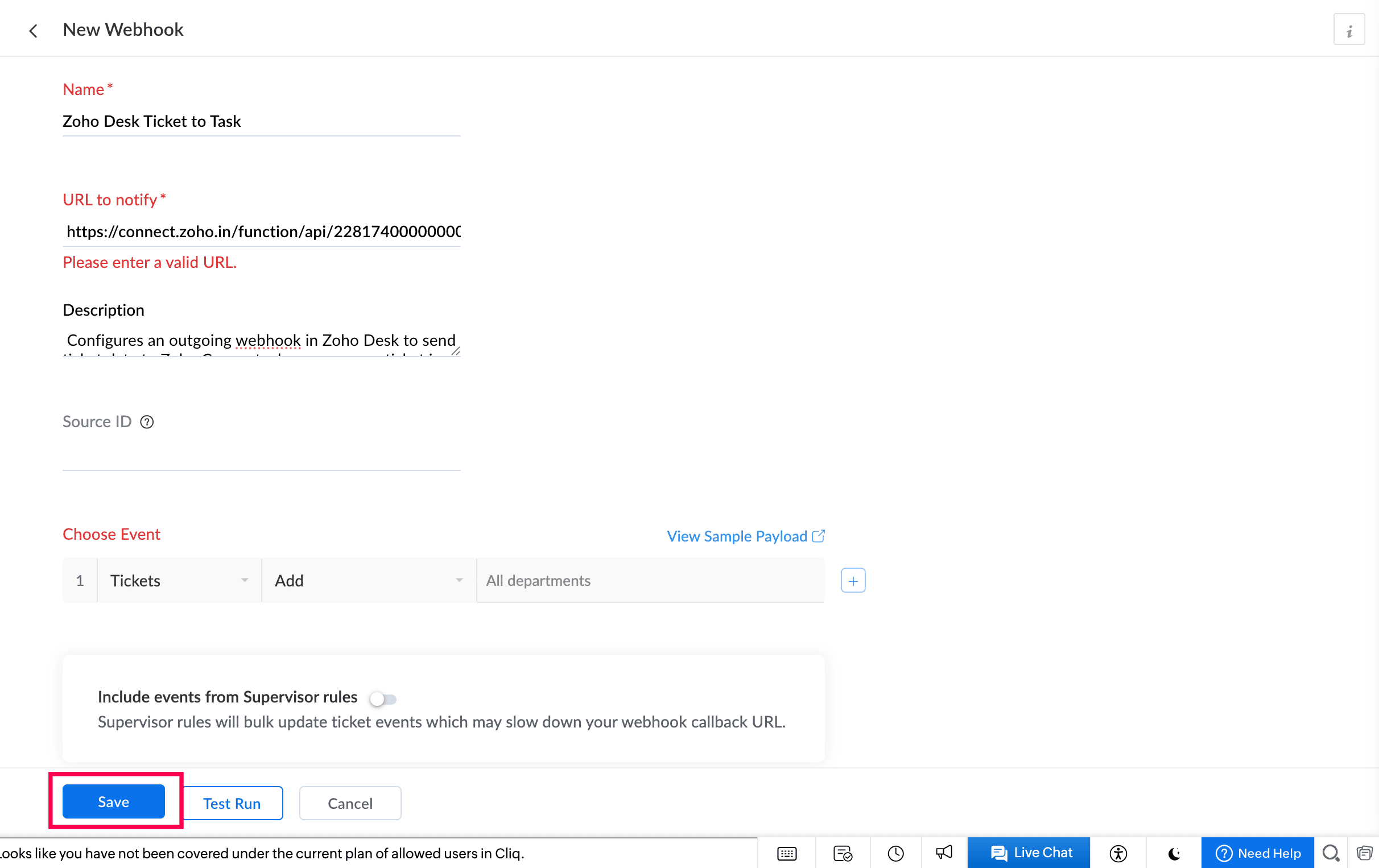
Task: Focus the URL to notify field
Action: click(x=262, y=232)
